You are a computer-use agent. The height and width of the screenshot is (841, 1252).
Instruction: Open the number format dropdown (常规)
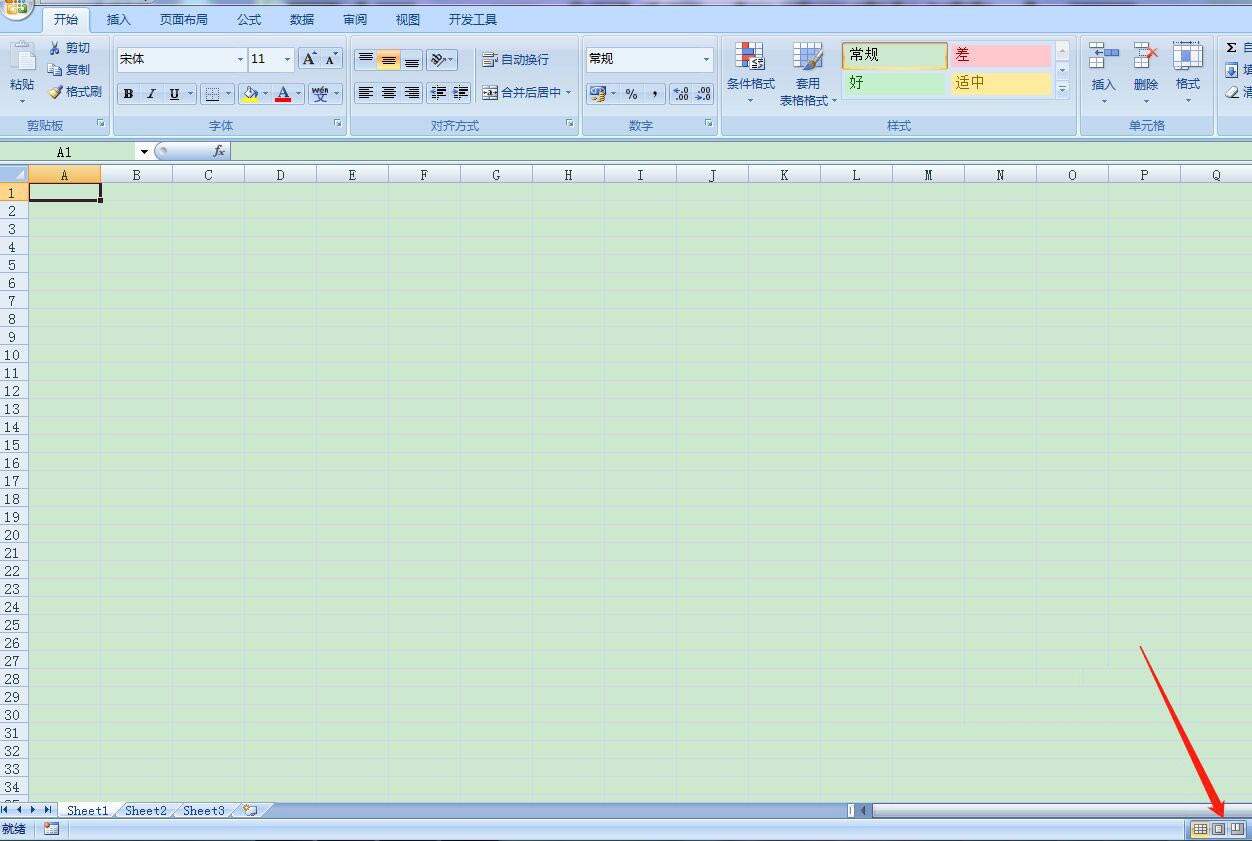(706, 60)
